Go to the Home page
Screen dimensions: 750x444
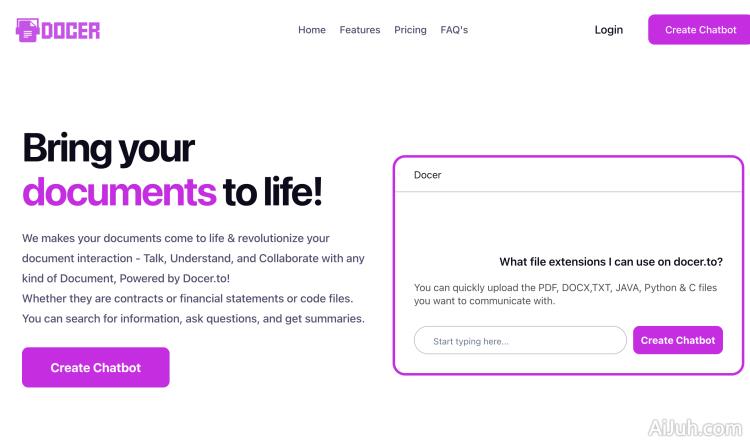[312, 30]
